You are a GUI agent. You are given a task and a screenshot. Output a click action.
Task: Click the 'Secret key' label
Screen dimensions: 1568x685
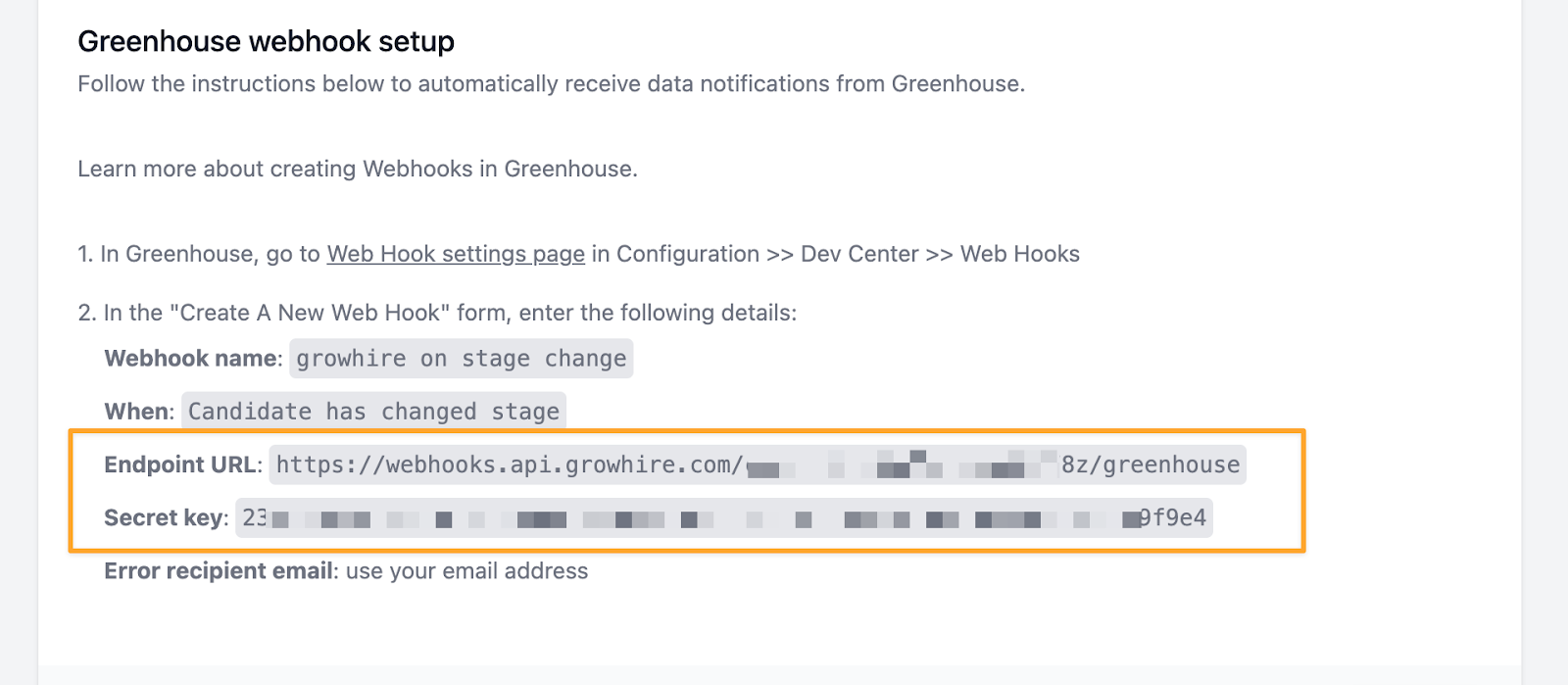point(164,517)
